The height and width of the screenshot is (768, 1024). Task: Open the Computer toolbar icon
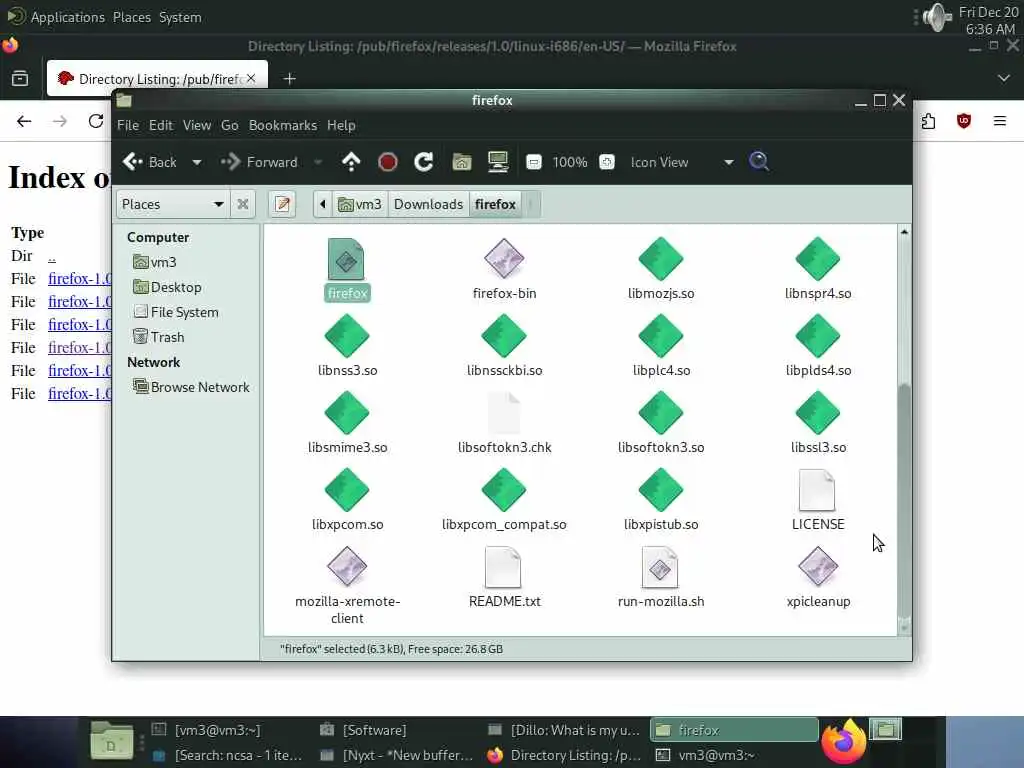pos(498,162)
